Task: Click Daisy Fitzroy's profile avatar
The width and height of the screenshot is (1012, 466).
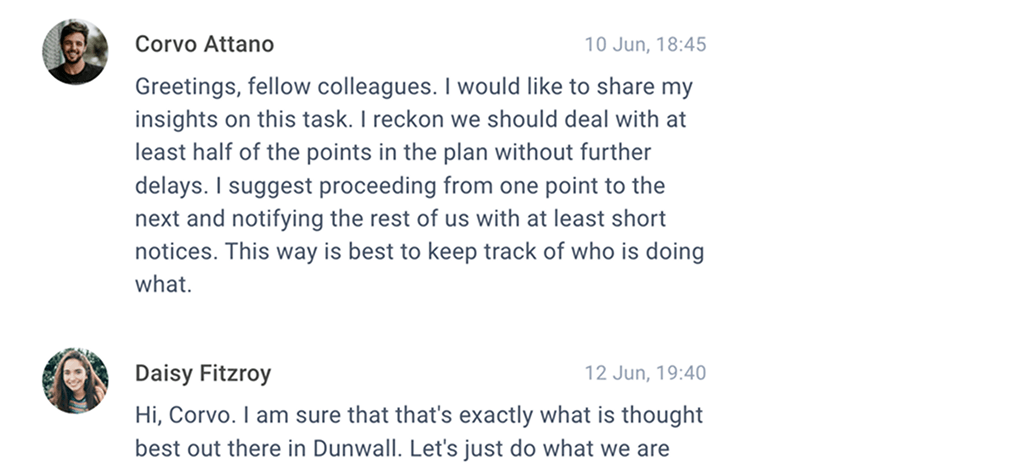Action: 74,381
